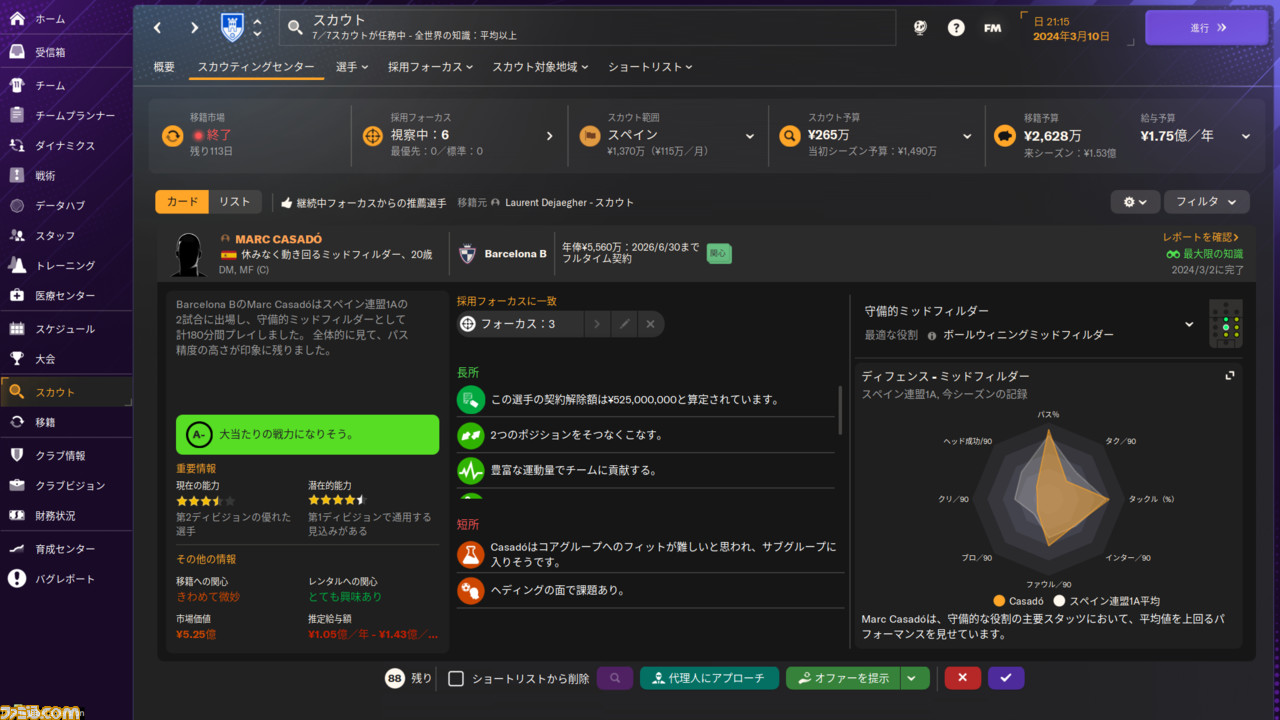Image resolution: width=1280 pixels, height=720 pixels.
Task: Click the magnifier button in bottom bar
Action: coord(615,678)
